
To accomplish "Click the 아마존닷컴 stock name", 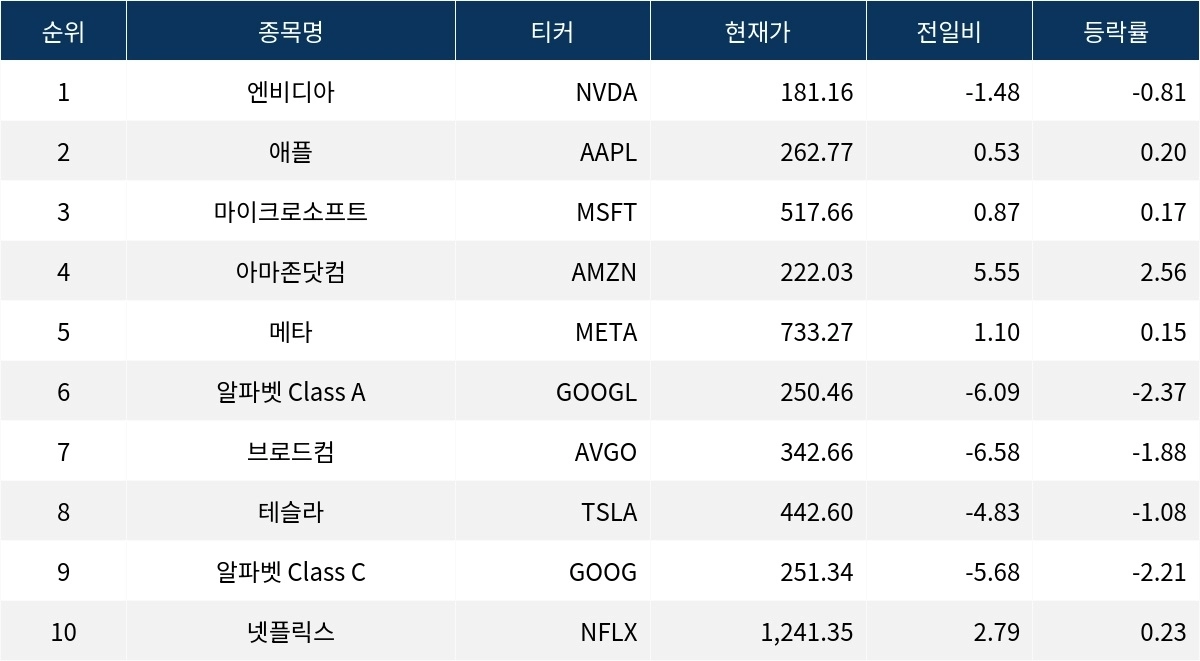I will click(x=290, y=272).
